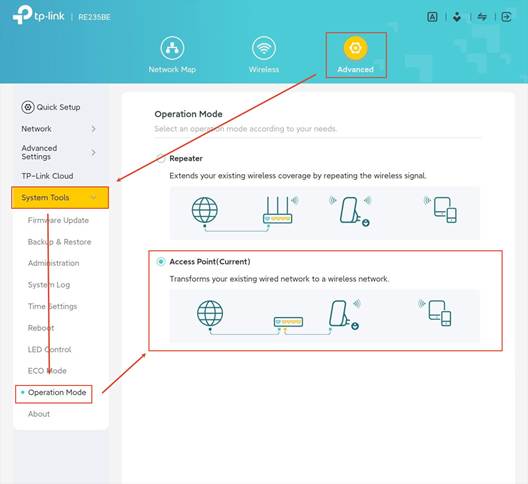Collapse the System Tools section
Screen dimensions: 528x484
click(60, 198)
